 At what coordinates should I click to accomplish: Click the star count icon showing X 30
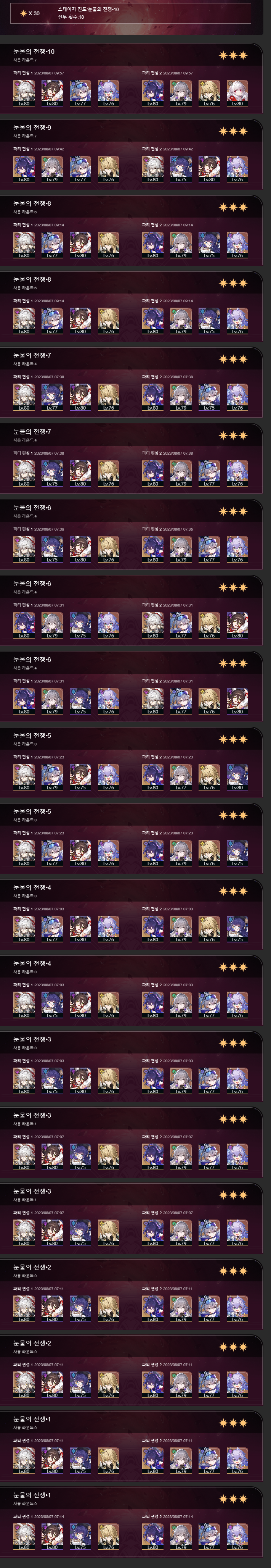pos(30,13)
